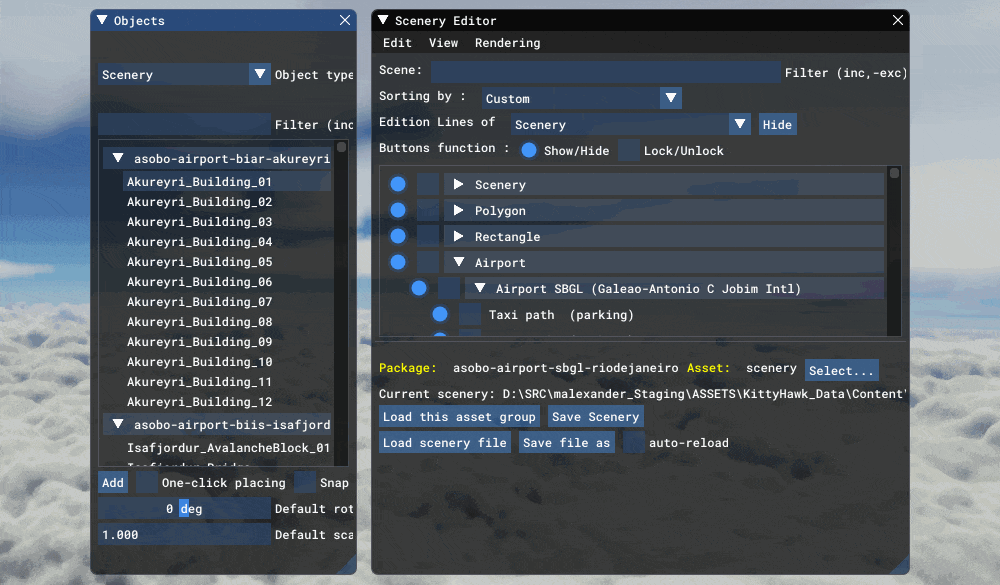Select the Show/Hide radio button

click(530, 150)
